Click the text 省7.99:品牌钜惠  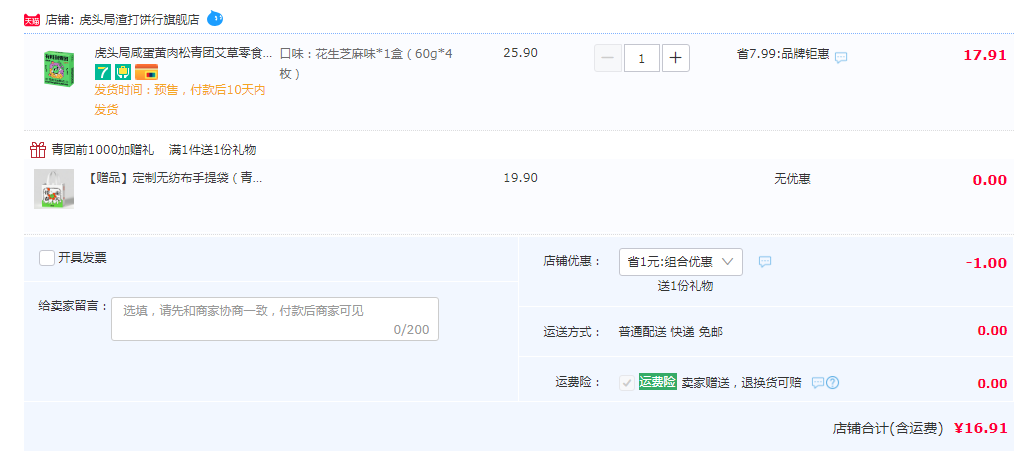pyautogui.click(x=783, y=54)
